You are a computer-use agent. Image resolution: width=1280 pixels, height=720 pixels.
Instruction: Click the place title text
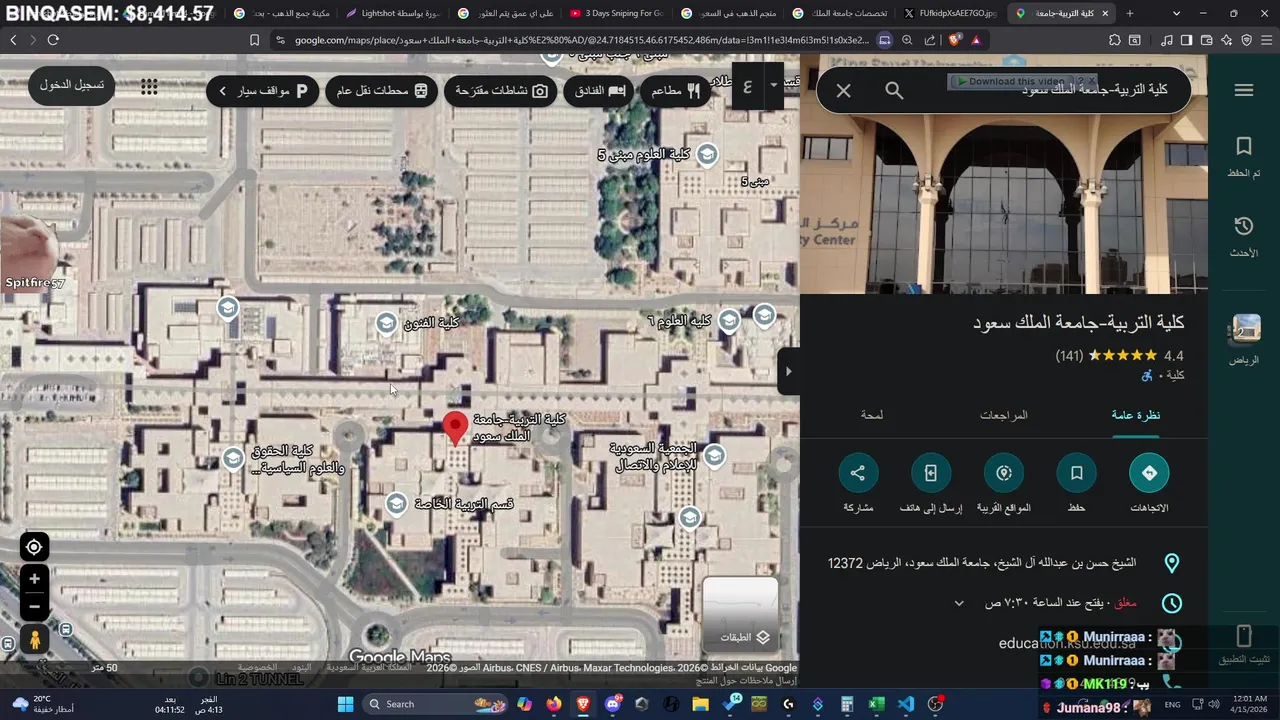[1079, 322]
